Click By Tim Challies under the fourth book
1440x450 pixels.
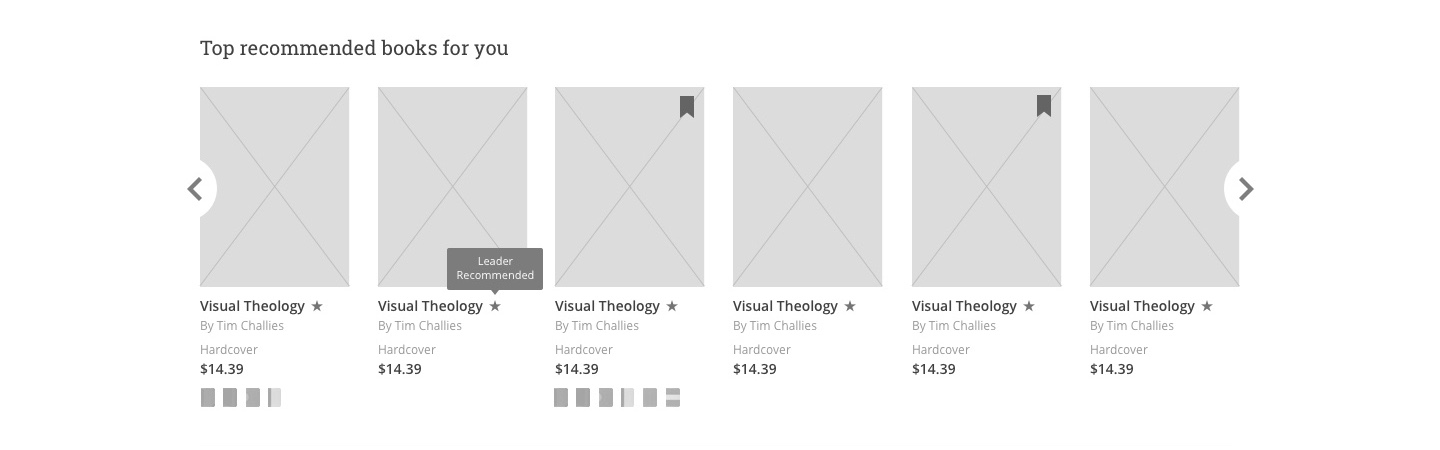pos(775,326)
